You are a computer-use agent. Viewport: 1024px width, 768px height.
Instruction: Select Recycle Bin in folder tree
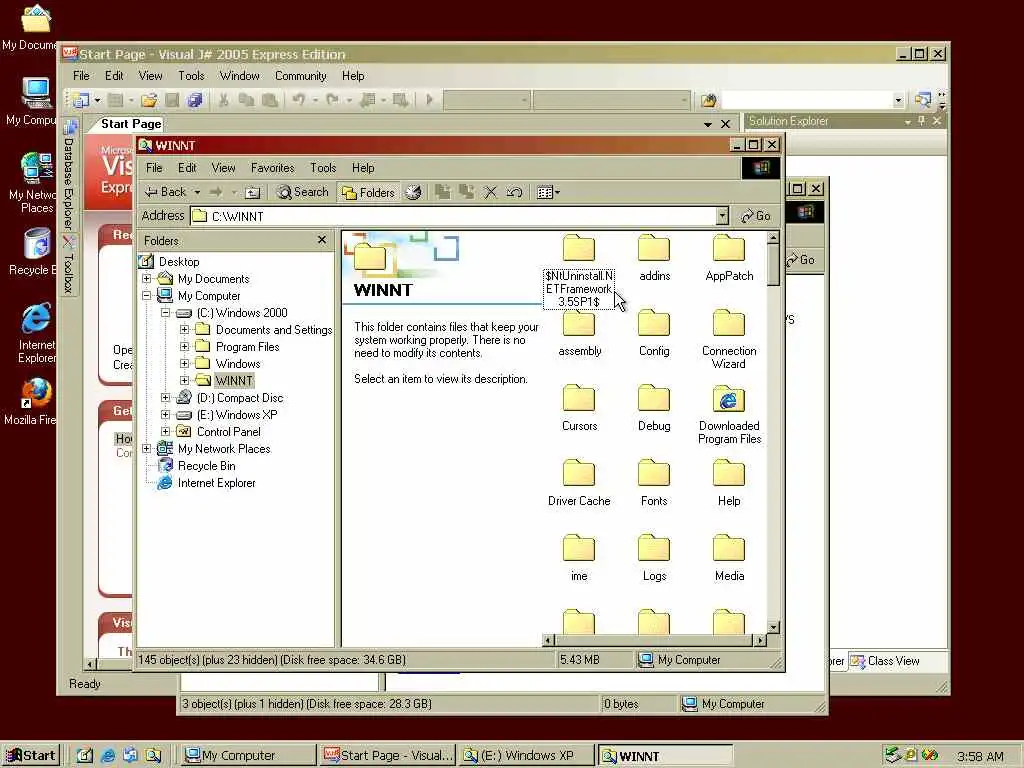(206, 466)
